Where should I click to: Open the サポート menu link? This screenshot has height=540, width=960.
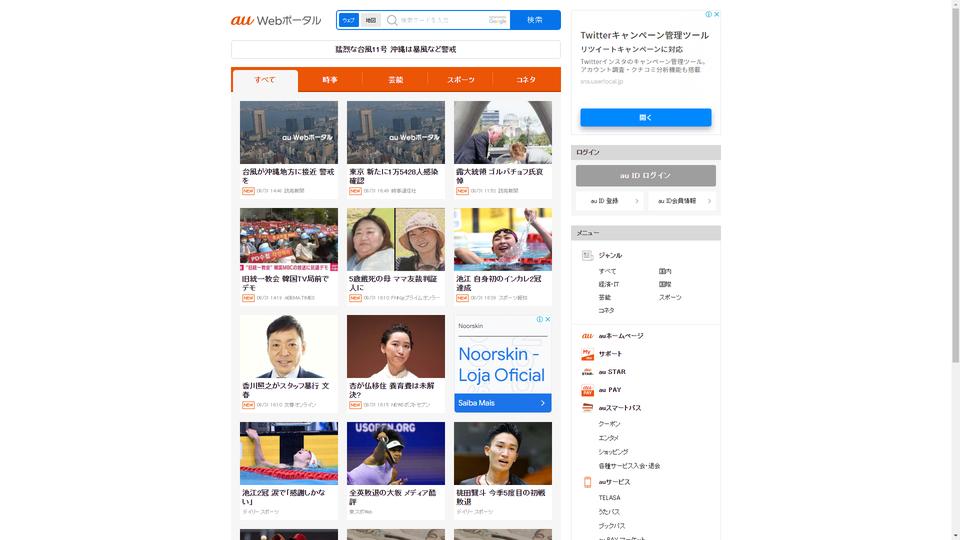pyautogui.click(x=610, y=354)
